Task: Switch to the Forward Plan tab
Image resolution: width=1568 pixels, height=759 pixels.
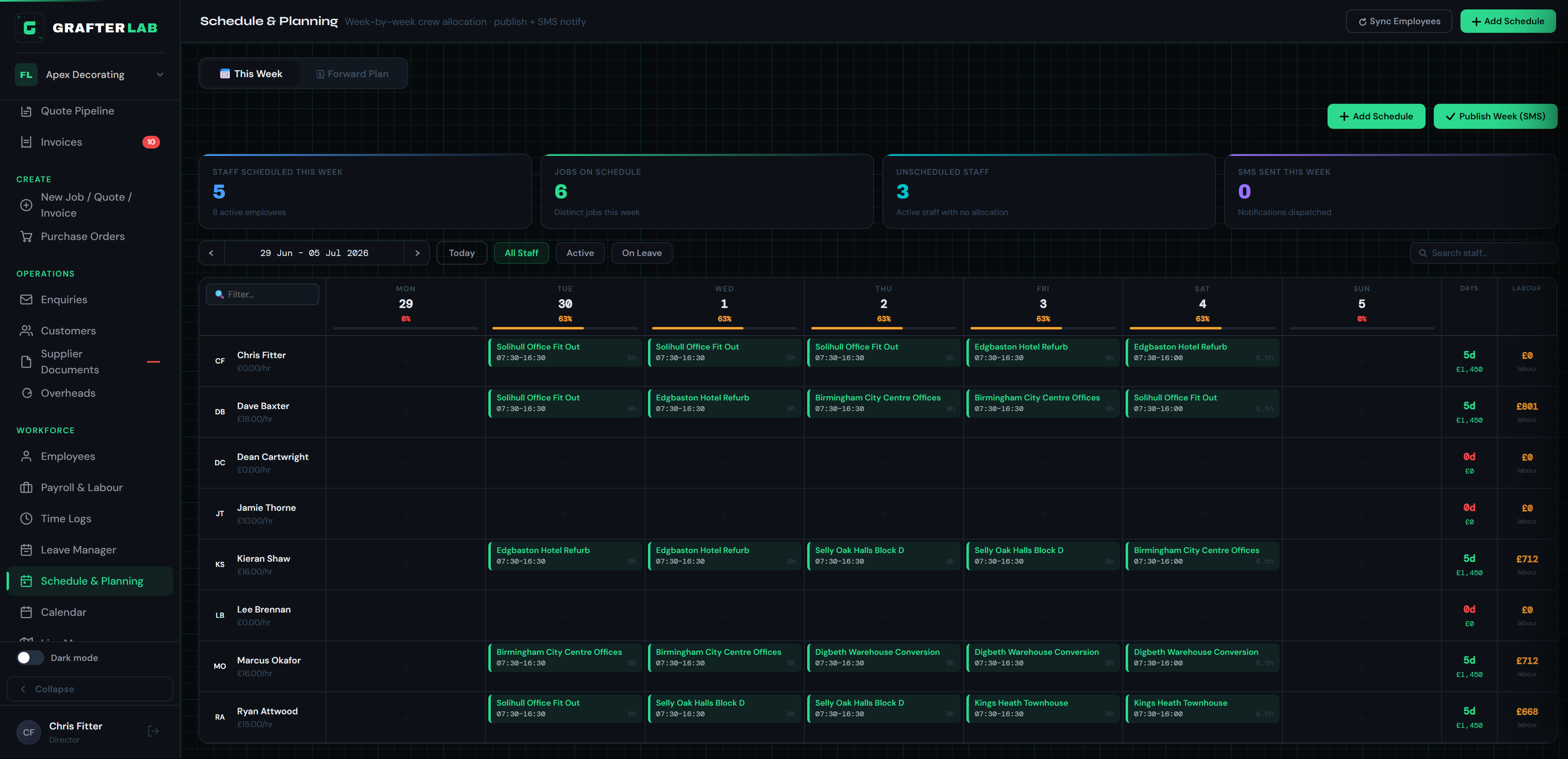Action: click(352, 73)
